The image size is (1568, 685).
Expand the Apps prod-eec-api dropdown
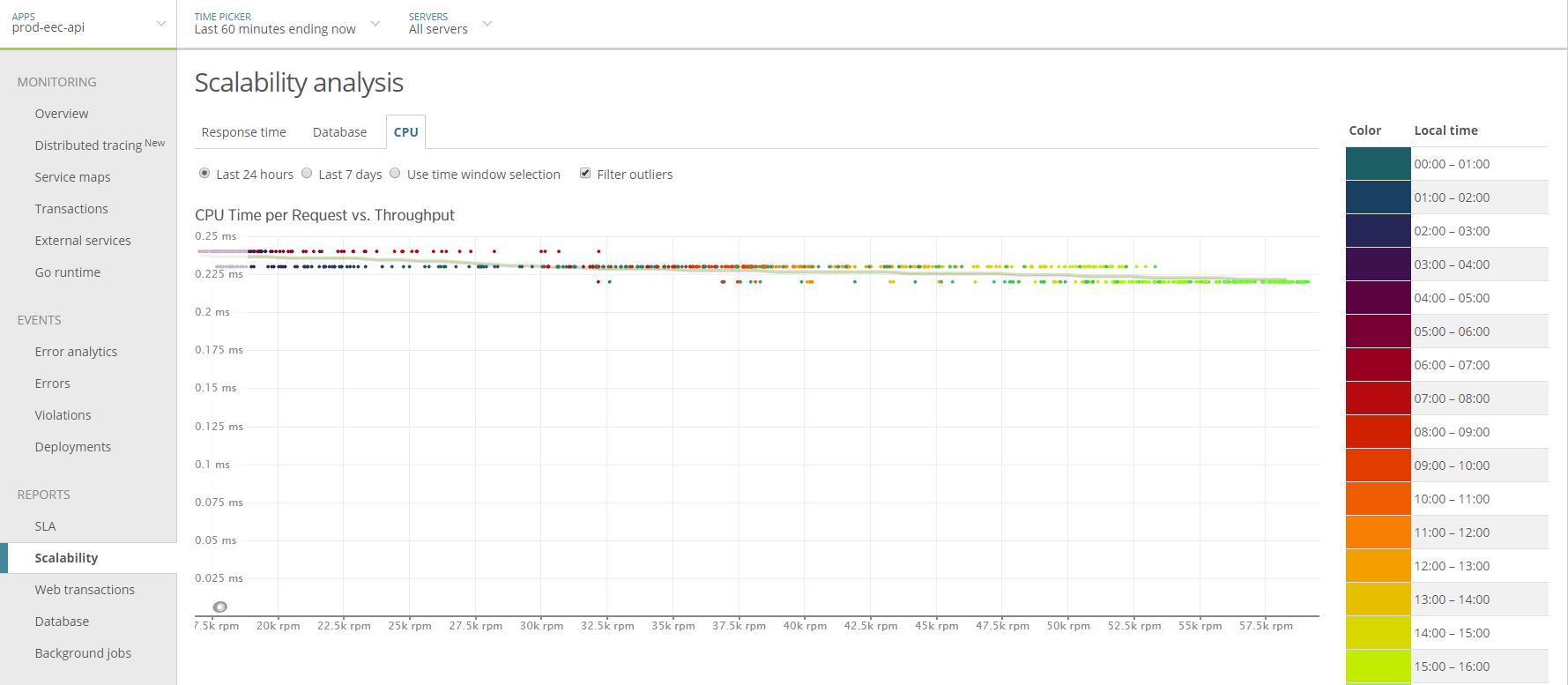tap(160, 24)
